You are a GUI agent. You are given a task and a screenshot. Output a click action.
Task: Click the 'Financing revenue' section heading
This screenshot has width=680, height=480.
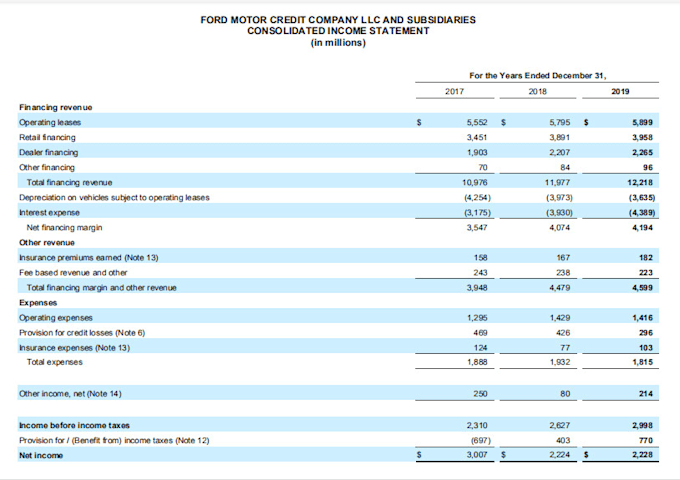pyautogui.click(x=56, y=107)
